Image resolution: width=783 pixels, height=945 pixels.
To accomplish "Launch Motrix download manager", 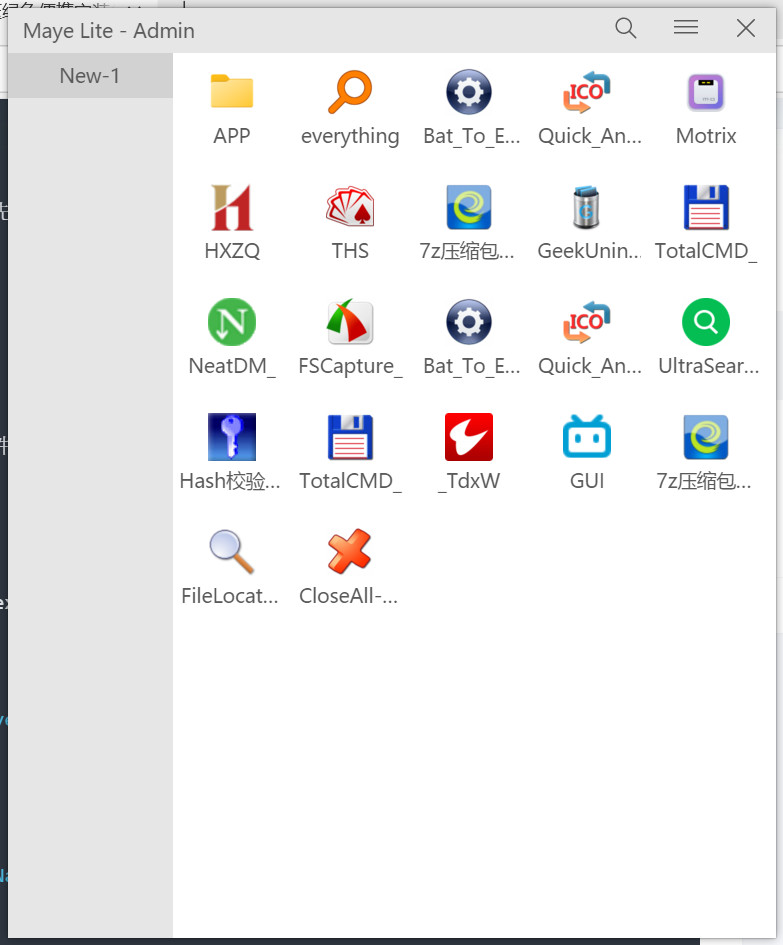I will (706, 92).
